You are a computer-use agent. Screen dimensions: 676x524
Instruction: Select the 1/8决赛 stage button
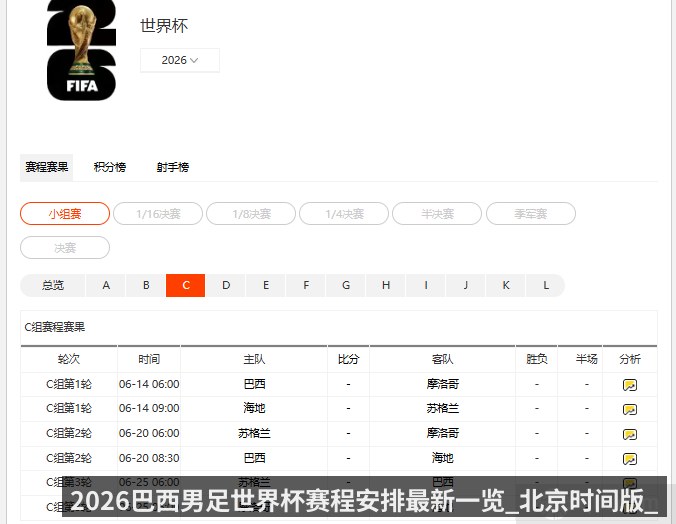pos(251,213)
